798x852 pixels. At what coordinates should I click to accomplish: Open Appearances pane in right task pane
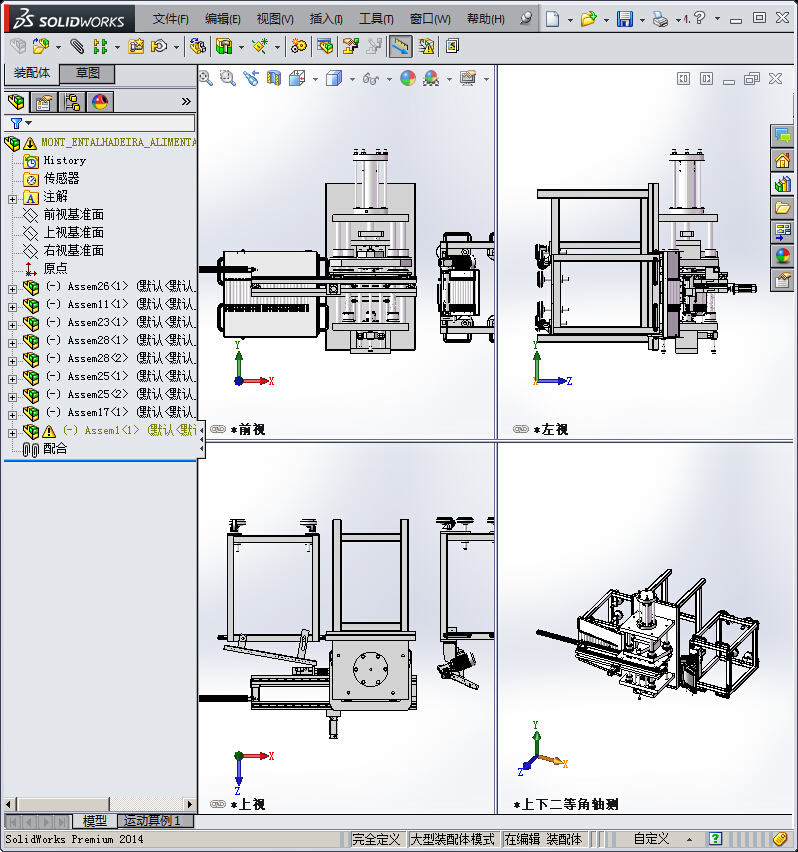click(x=782, y=254)
